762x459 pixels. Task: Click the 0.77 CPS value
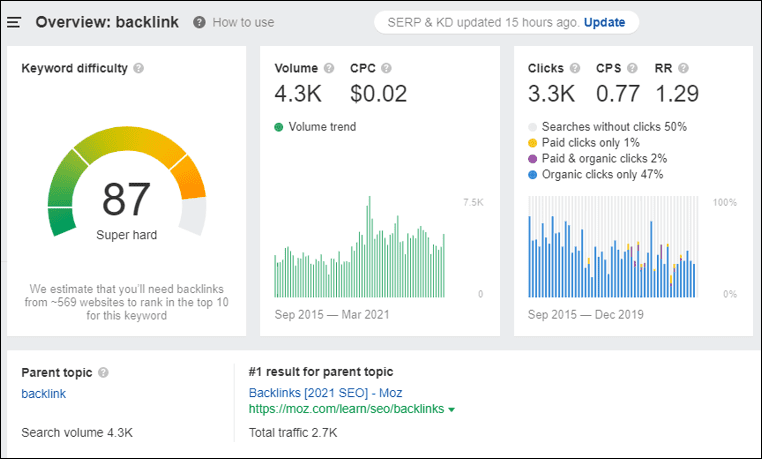coord(618,93)
